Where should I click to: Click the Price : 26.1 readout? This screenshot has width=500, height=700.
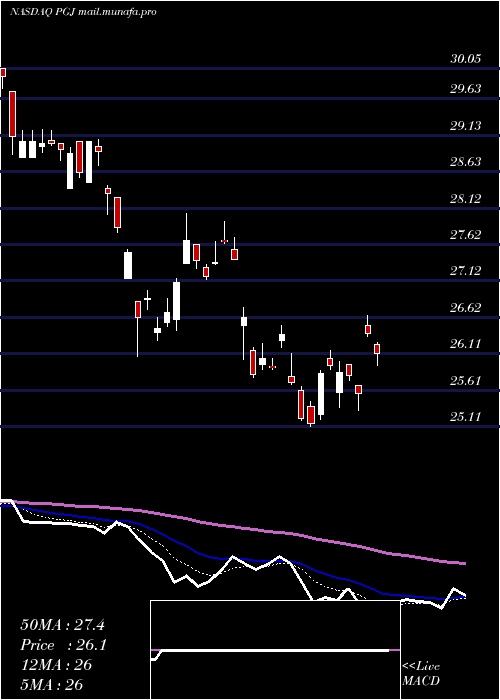click(x=63, y=645)
